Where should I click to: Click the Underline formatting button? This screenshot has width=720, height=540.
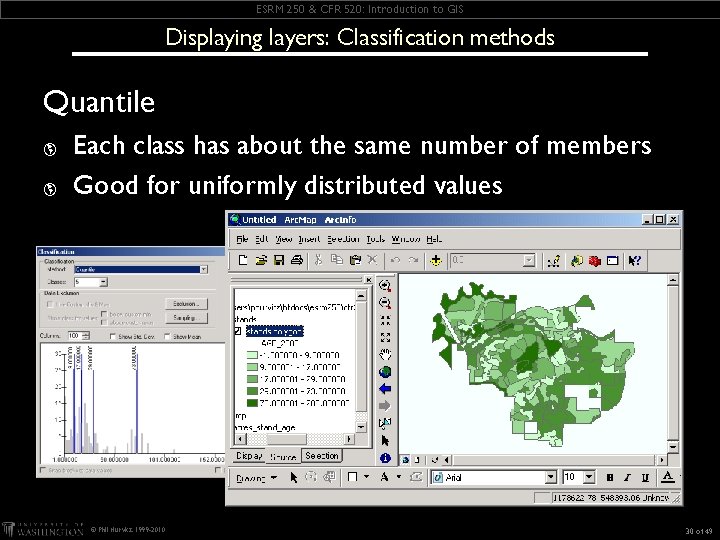coord(645,478)
